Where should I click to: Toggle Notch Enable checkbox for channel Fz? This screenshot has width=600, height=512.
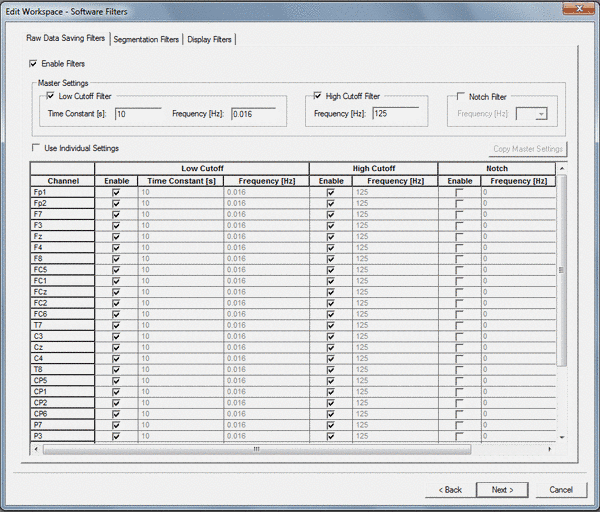coord(460,236)
